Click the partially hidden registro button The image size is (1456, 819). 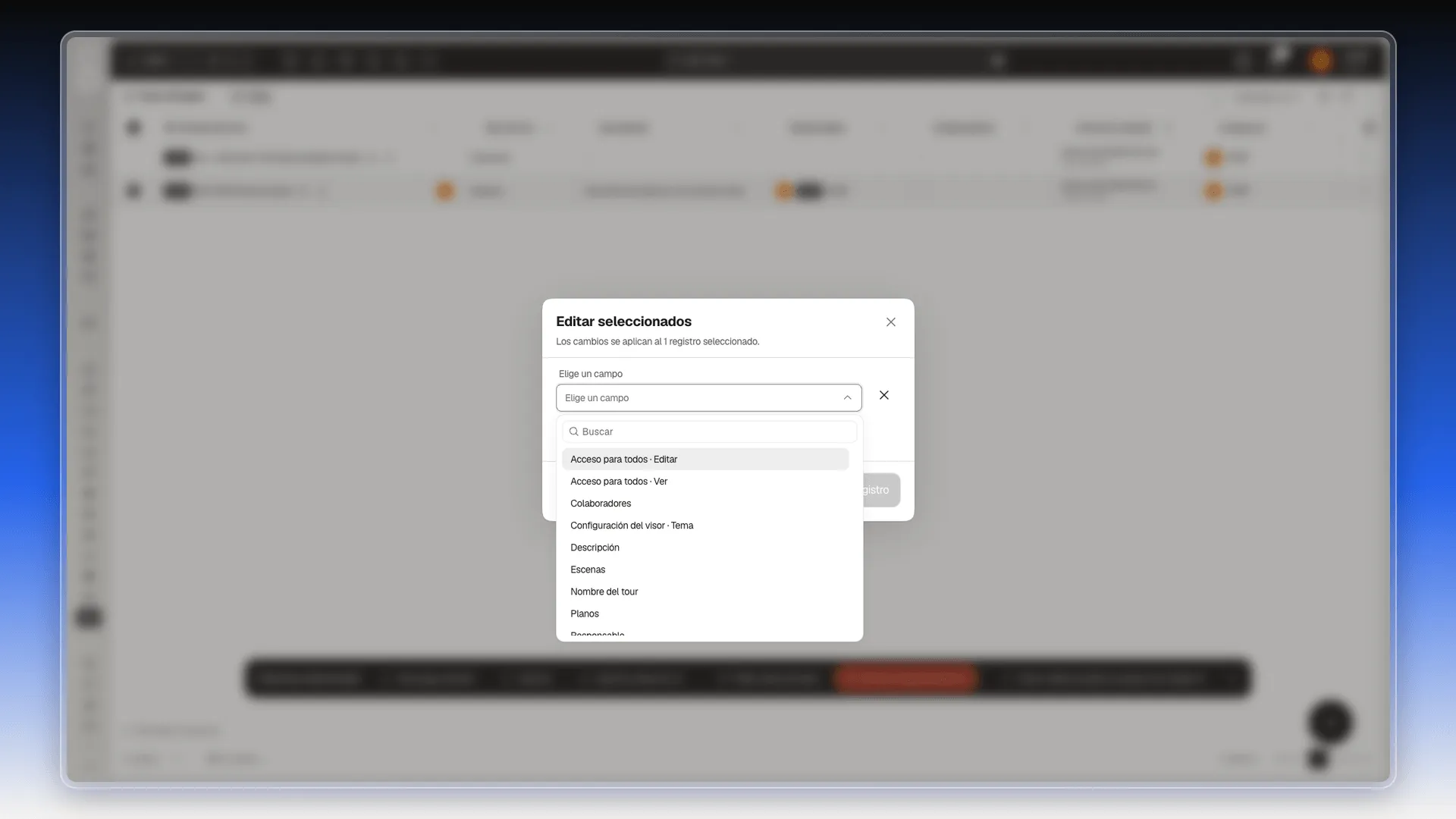(881, 490)
